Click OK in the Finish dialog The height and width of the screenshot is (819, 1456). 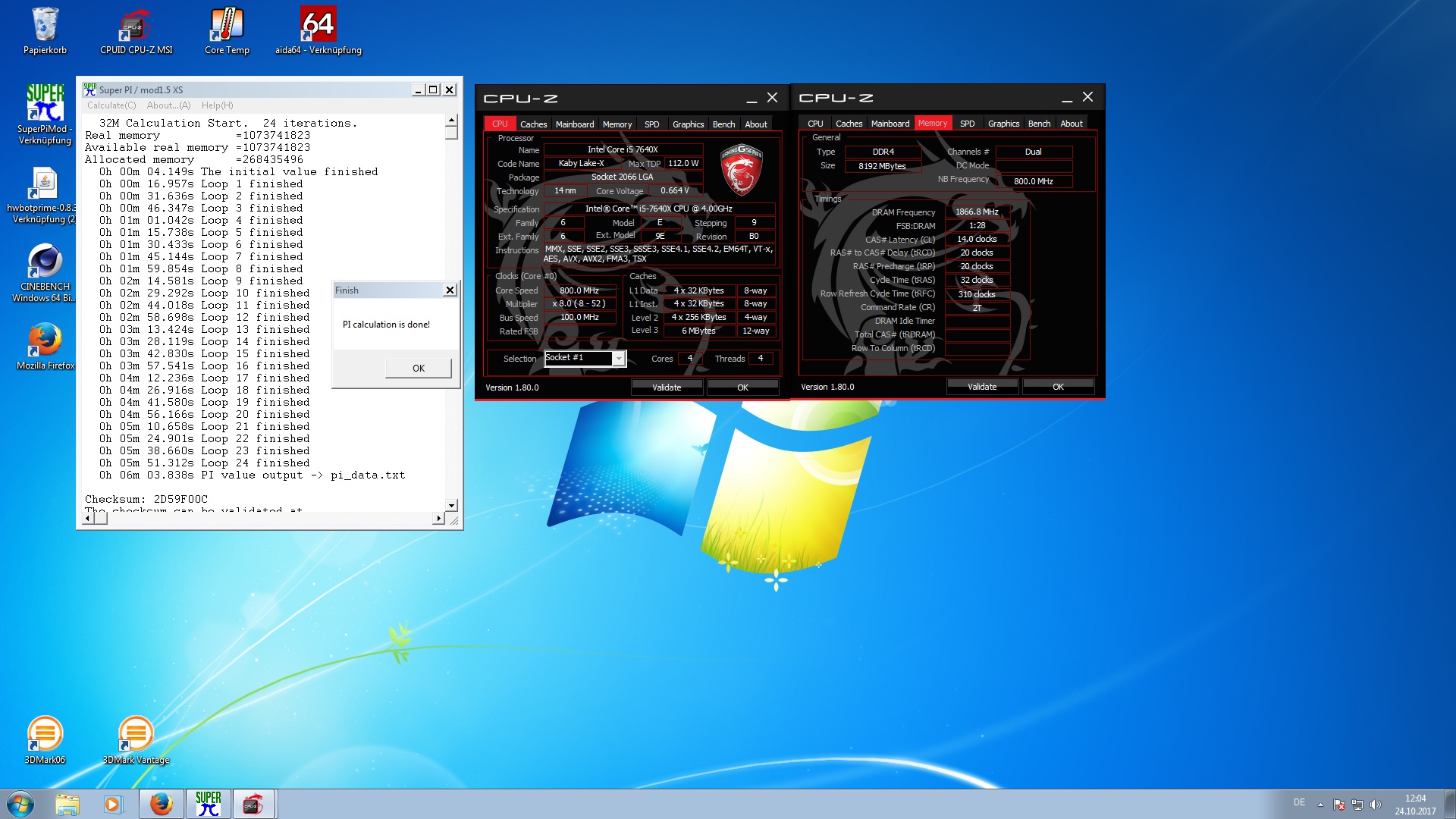click(x=419, y=368)
